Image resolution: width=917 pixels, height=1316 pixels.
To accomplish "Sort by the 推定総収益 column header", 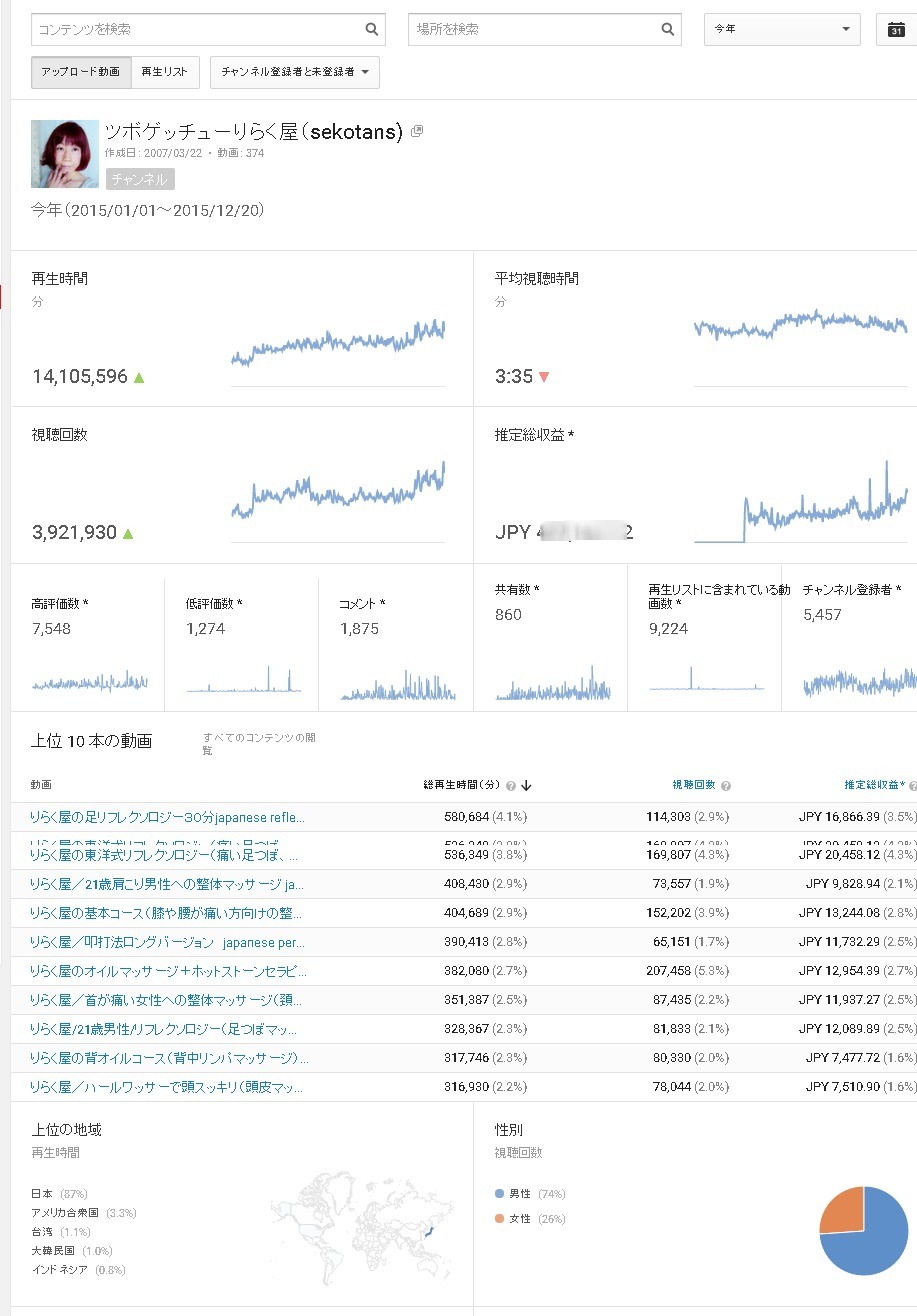I will point(875,785).
